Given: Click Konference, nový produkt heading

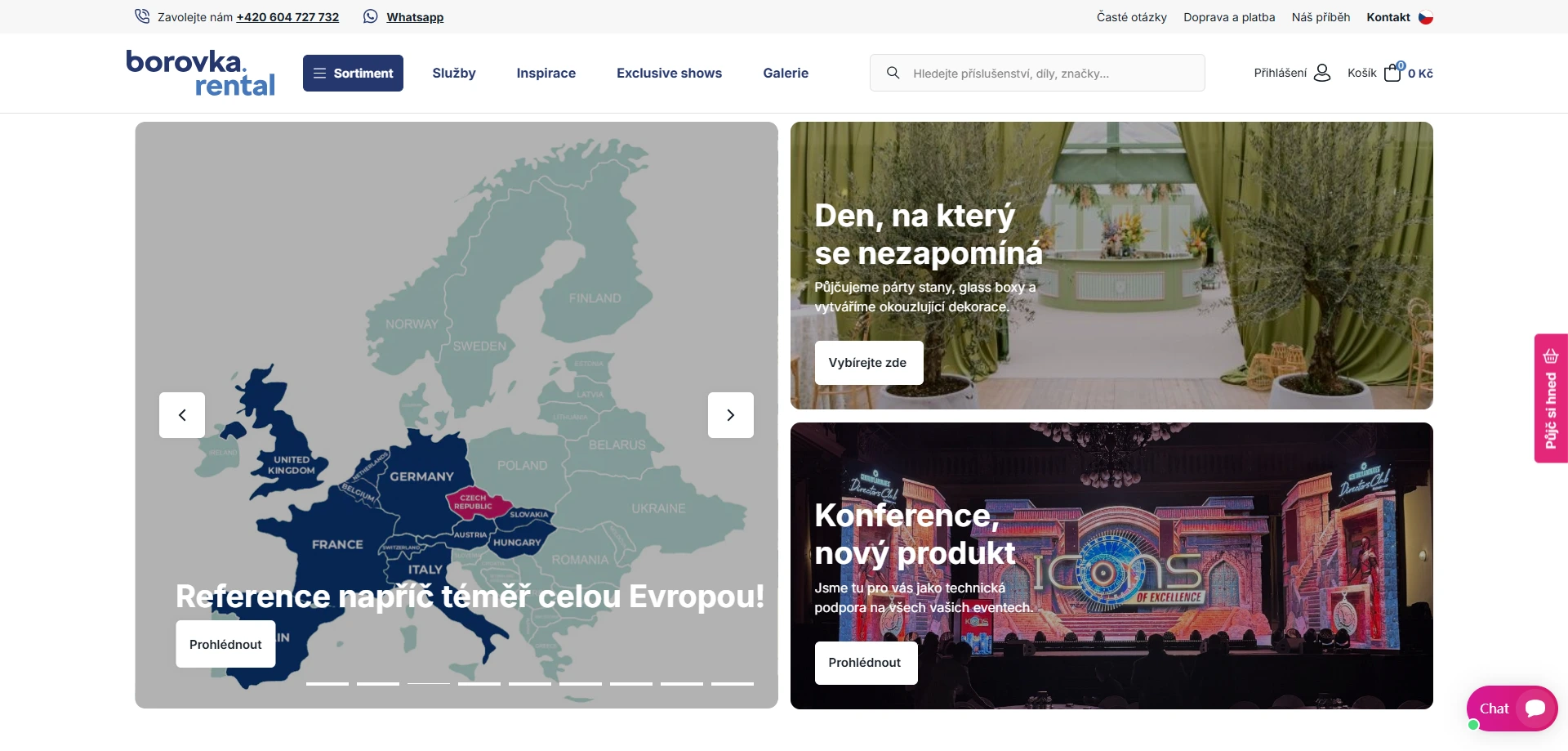Looking at the screenshot, I should click(x=915, y=534).
